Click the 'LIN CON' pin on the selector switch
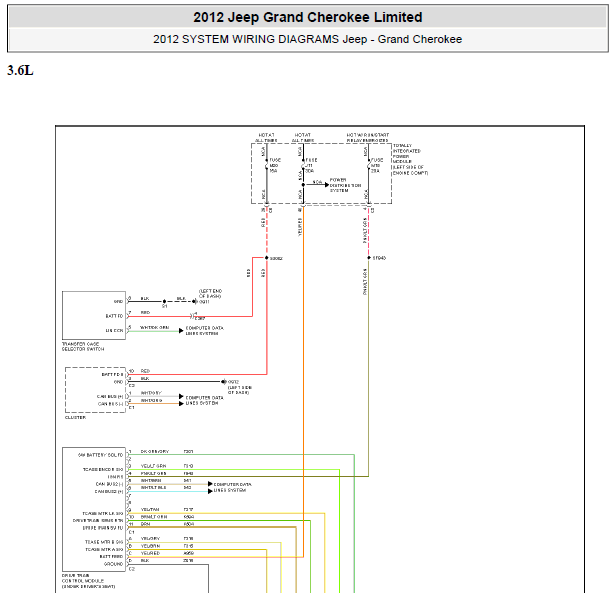Viewport: 610px width, 593px height. pos(114,330)
